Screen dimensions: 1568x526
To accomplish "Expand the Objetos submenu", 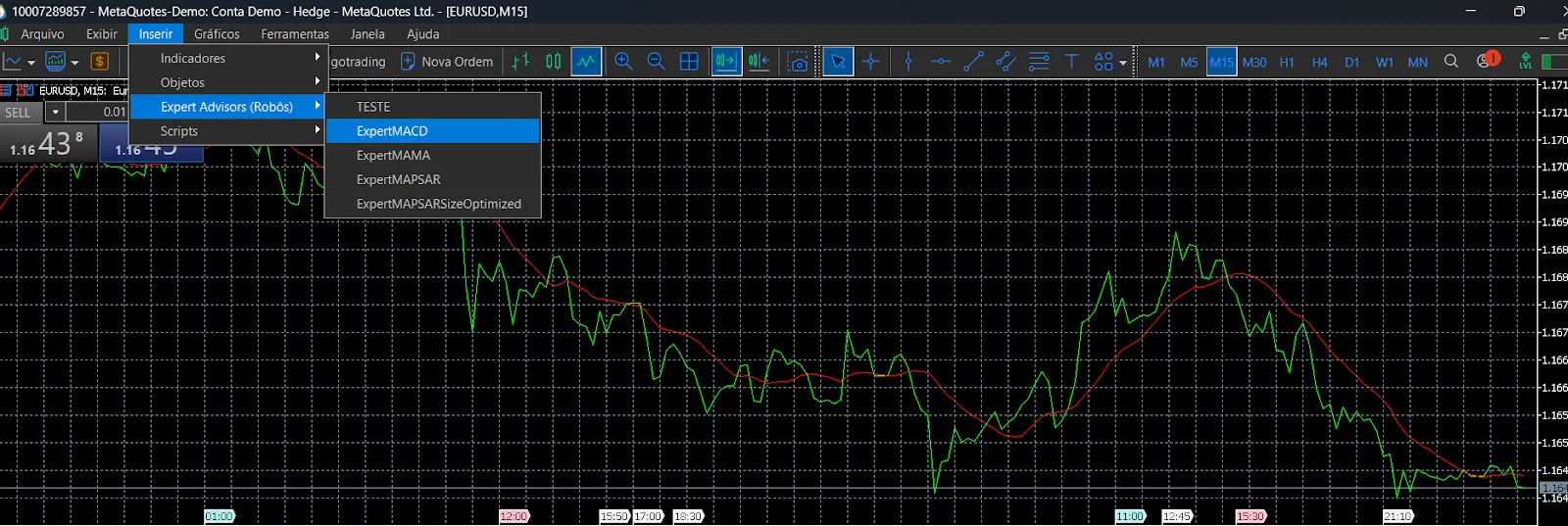I will click(x=229, y=82).
